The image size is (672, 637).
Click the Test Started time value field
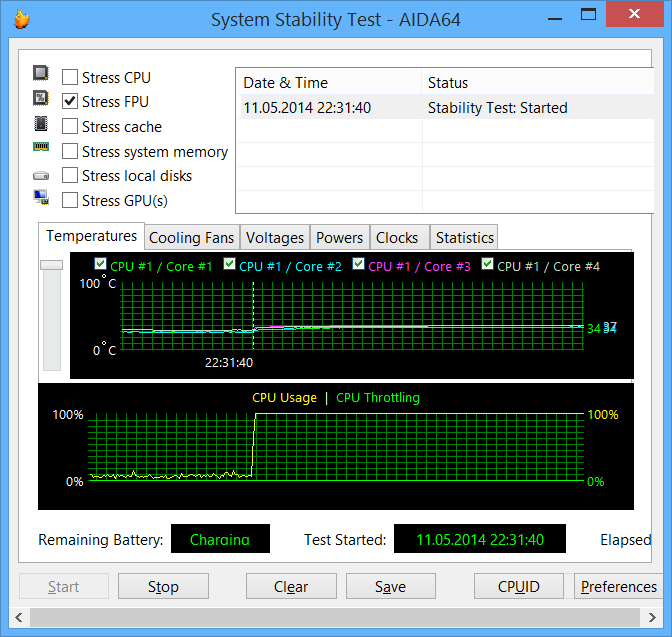point(480,538)
